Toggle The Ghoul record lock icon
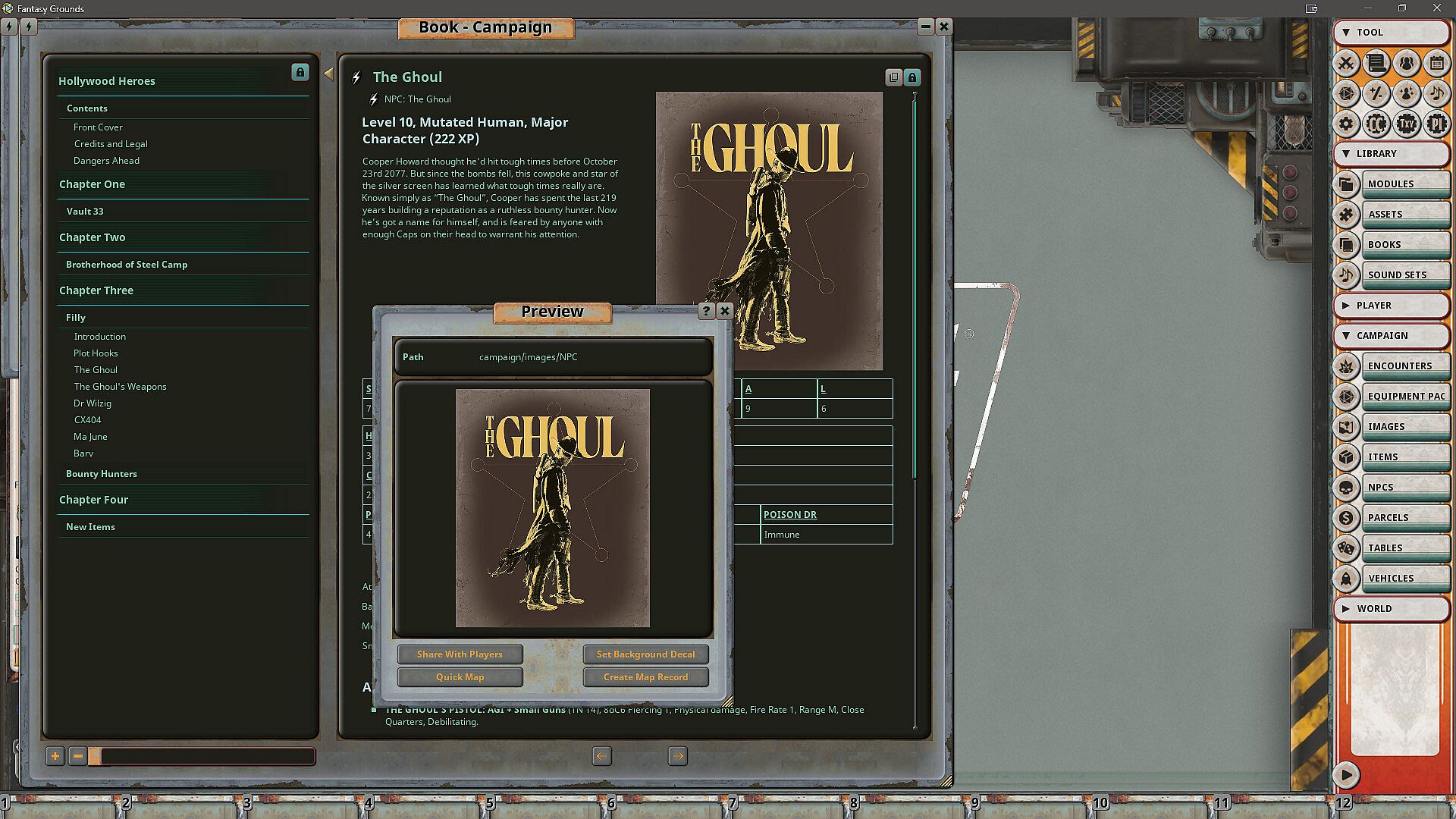This screenshot has height=819, width=1456. [x=912, y=77]
